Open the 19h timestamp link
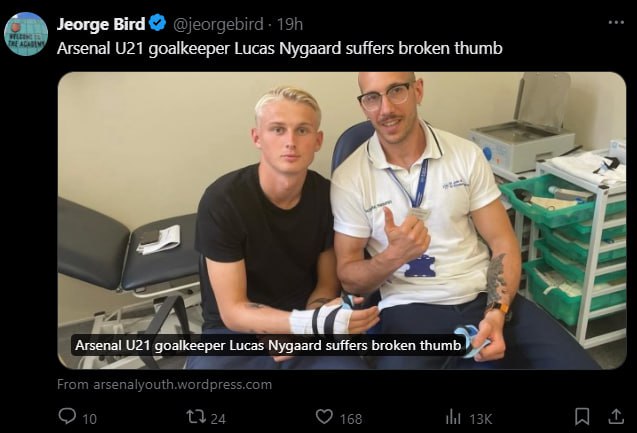637x433 pixels. [290, 24]
